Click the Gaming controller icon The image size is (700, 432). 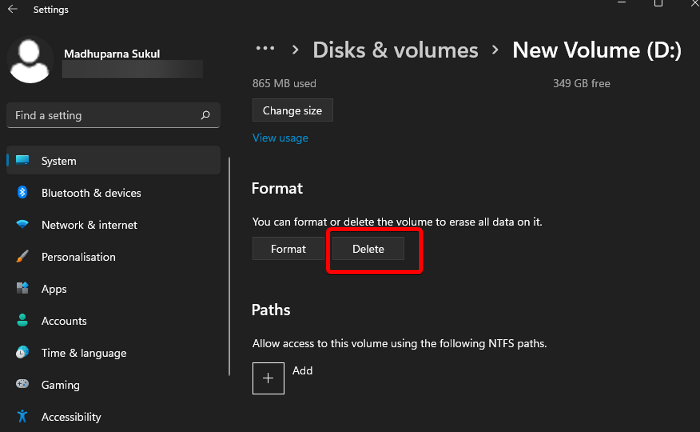tap(21, 385)
